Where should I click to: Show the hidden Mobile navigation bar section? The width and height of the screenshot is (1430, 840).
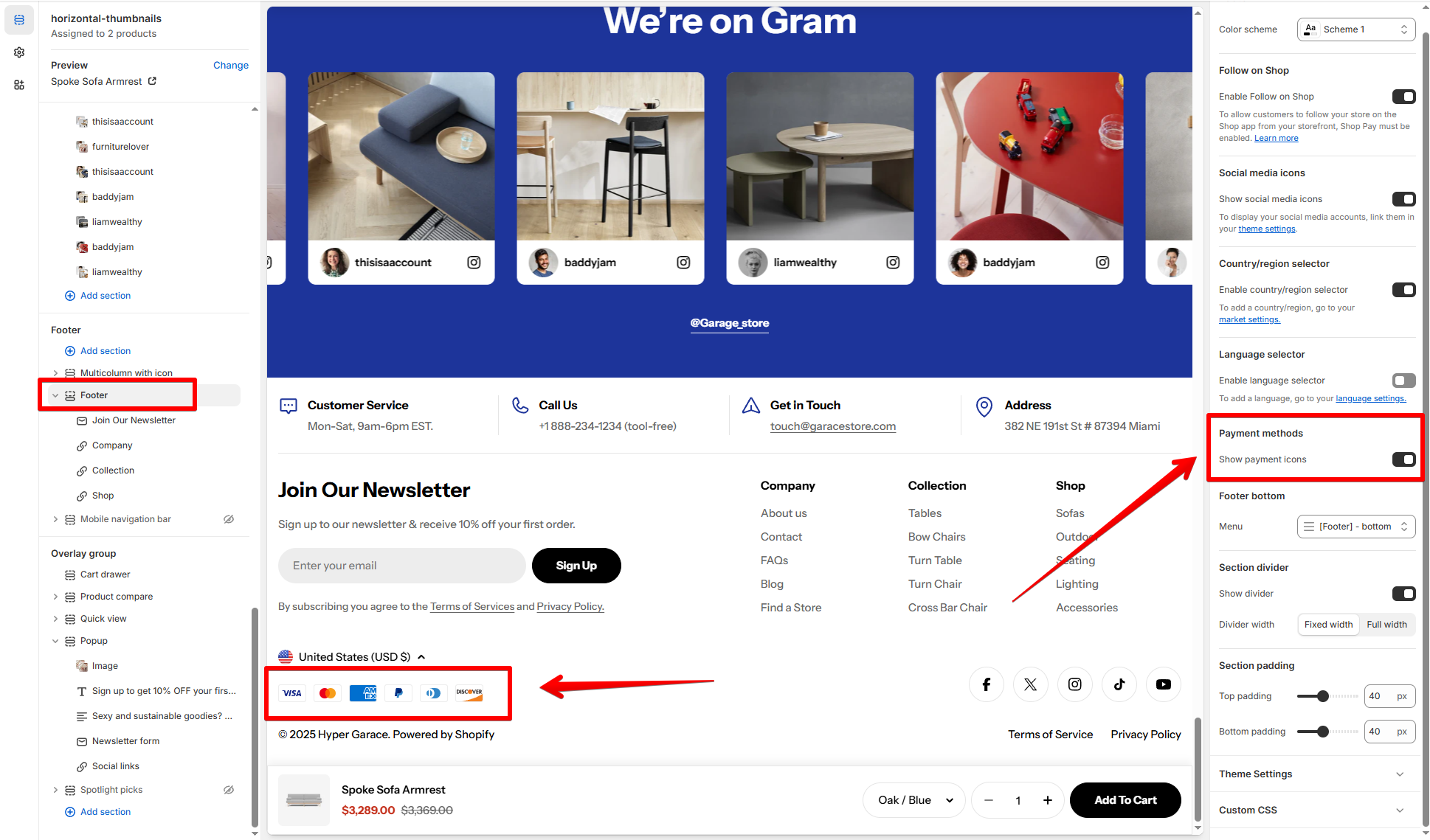(x=229, y=519)
